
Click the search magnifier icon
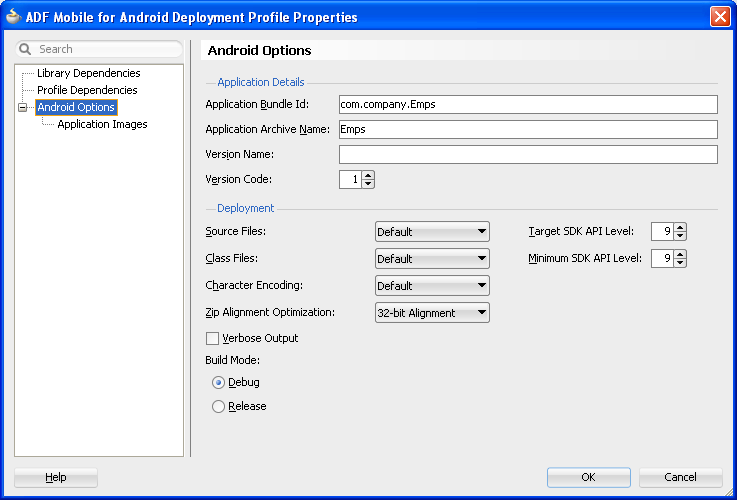pos(24,49)
